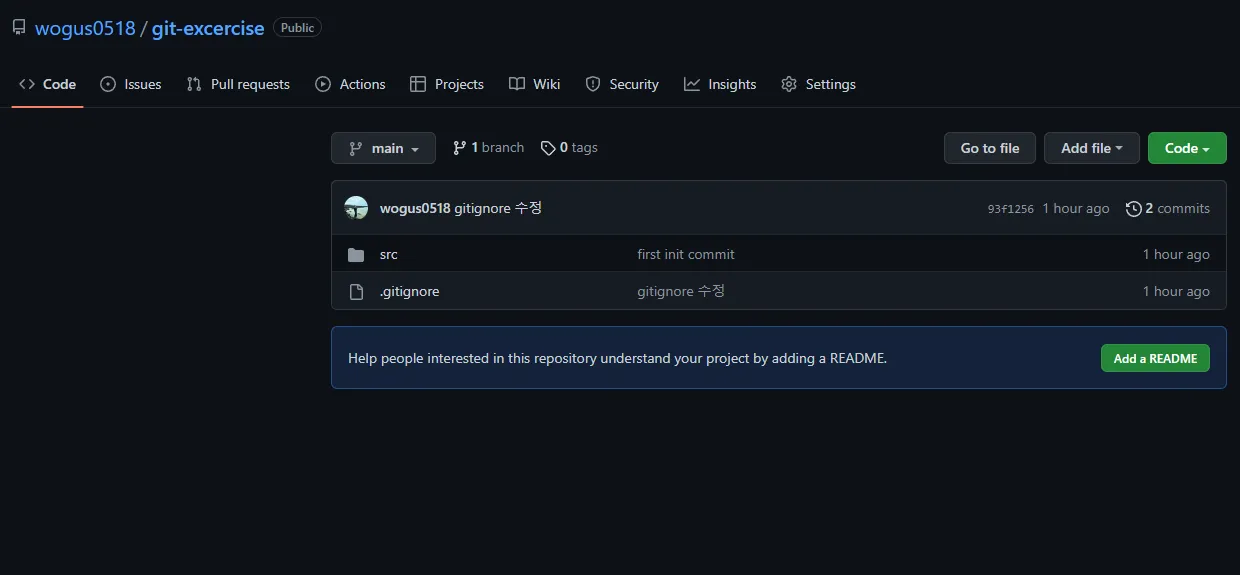Click the 1 hour ago timestamp in commit header

tap(1076, 208)
